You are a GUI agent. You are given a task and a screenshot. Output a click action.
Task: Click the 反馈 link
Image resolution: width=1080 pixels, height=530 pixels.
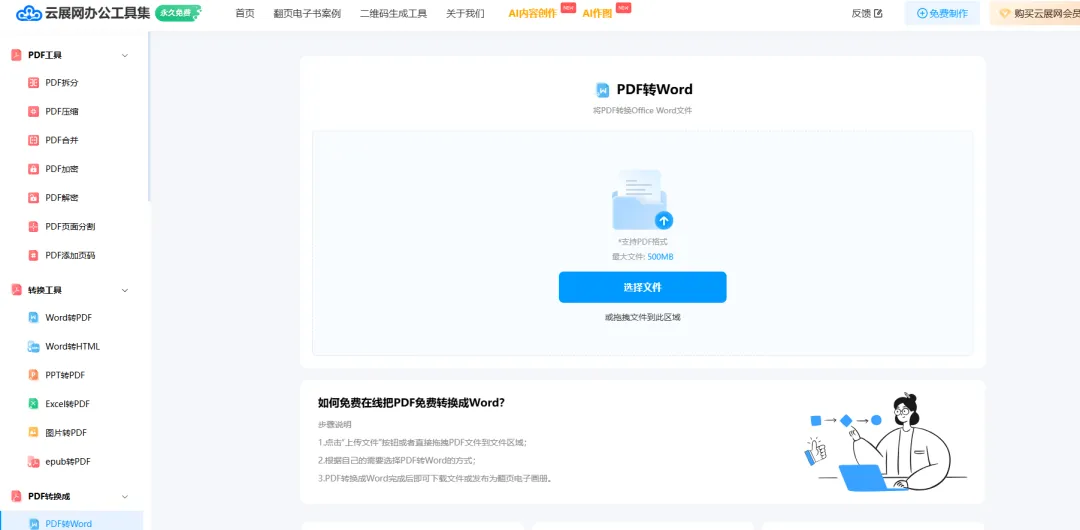coord(861,13)
